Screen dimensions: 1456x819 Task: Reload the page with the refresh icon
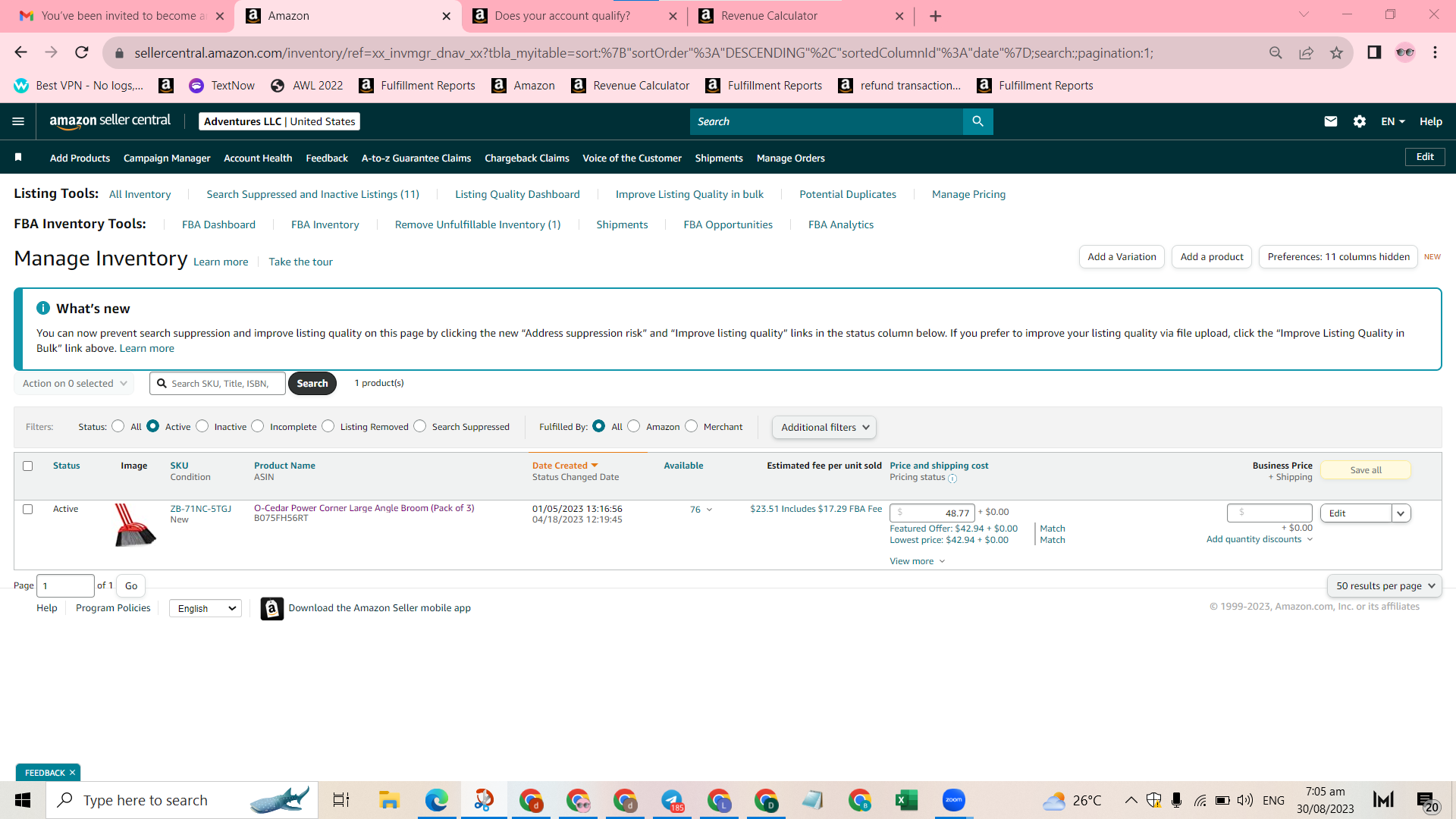(82, 52)
